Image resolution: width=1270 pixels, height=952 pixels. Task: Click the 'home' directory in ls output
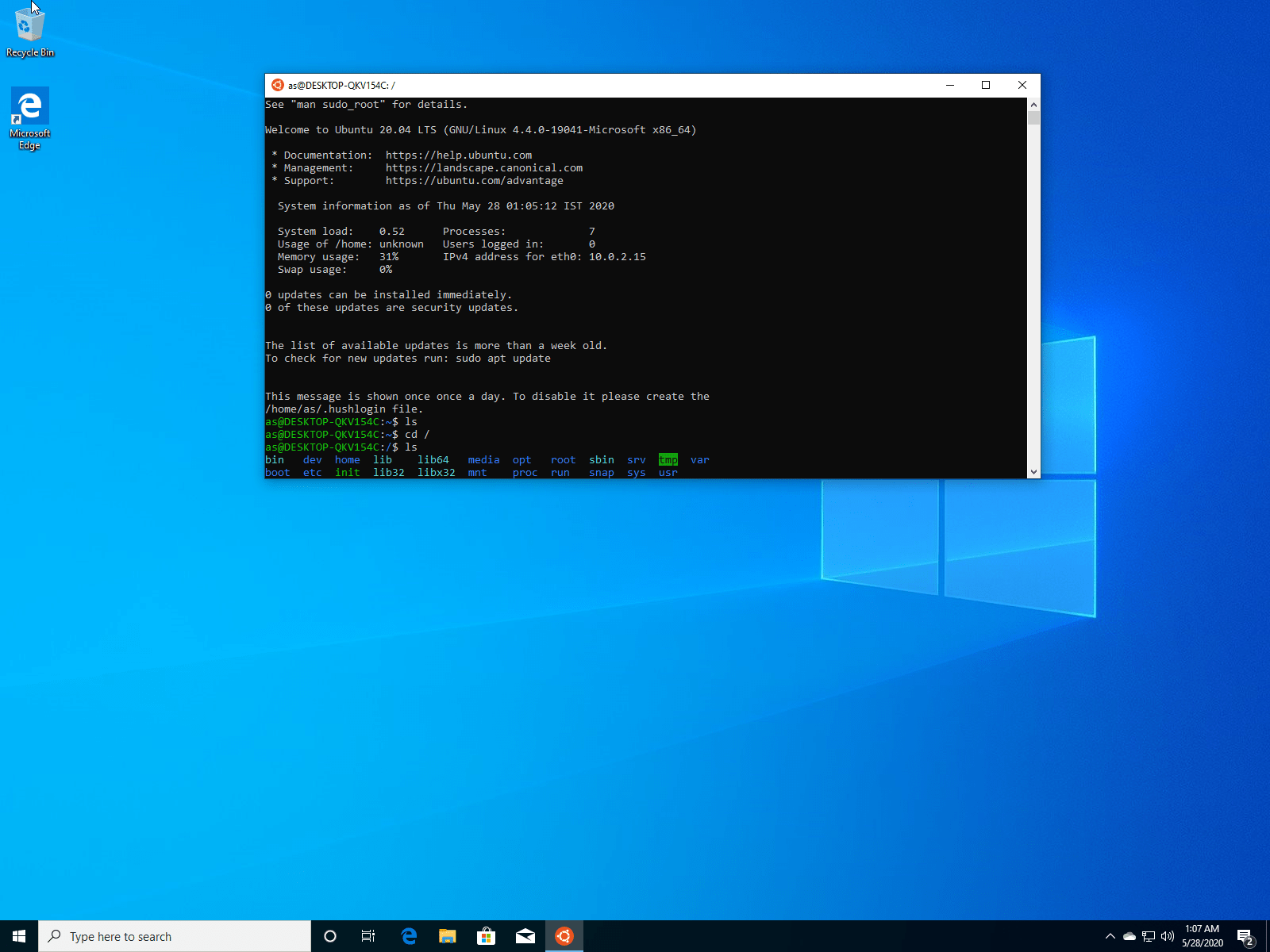coord(348,460)
